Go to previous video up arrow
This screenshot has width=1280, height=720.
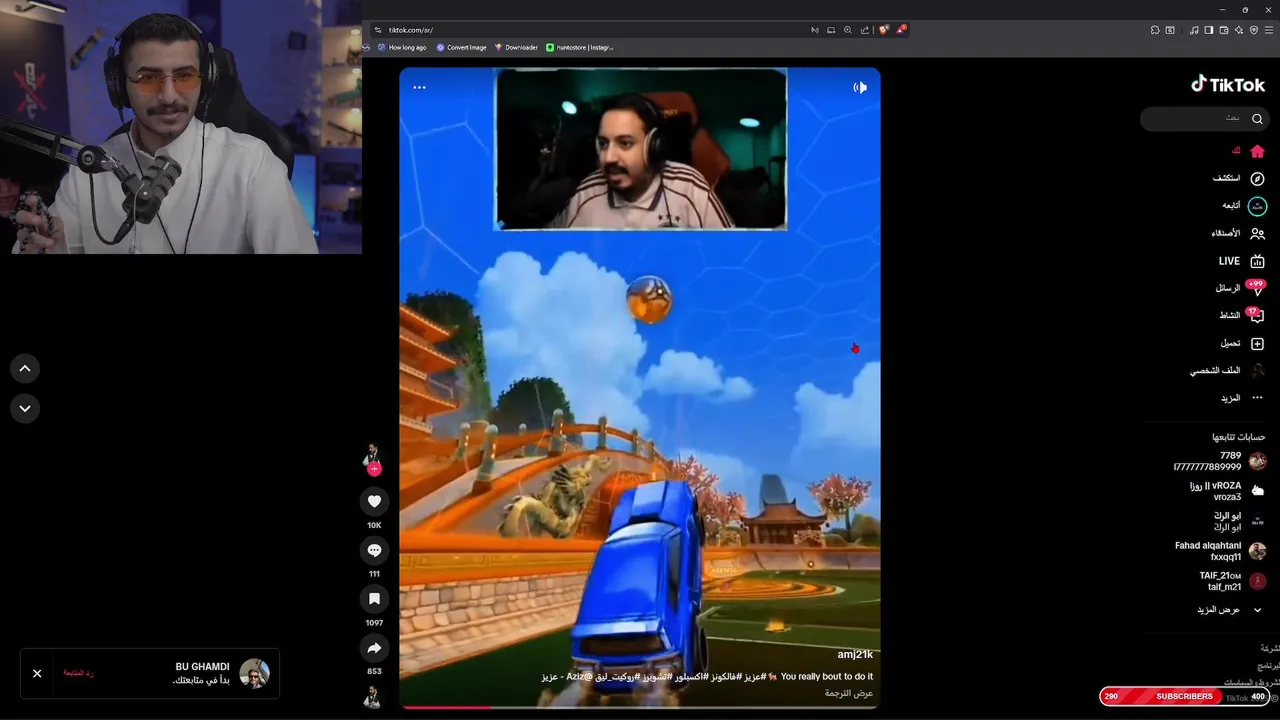25,369
